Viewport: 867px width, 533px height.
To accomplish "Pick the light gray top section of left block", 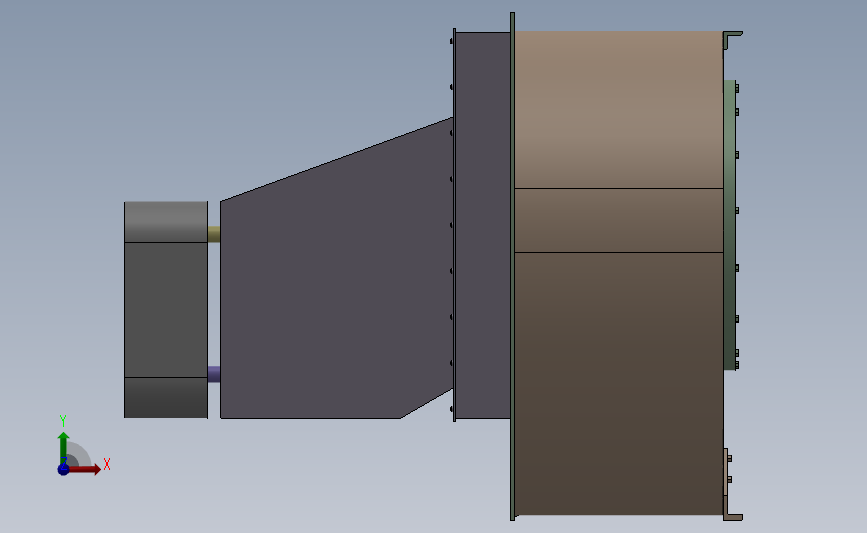I will 166,222.
